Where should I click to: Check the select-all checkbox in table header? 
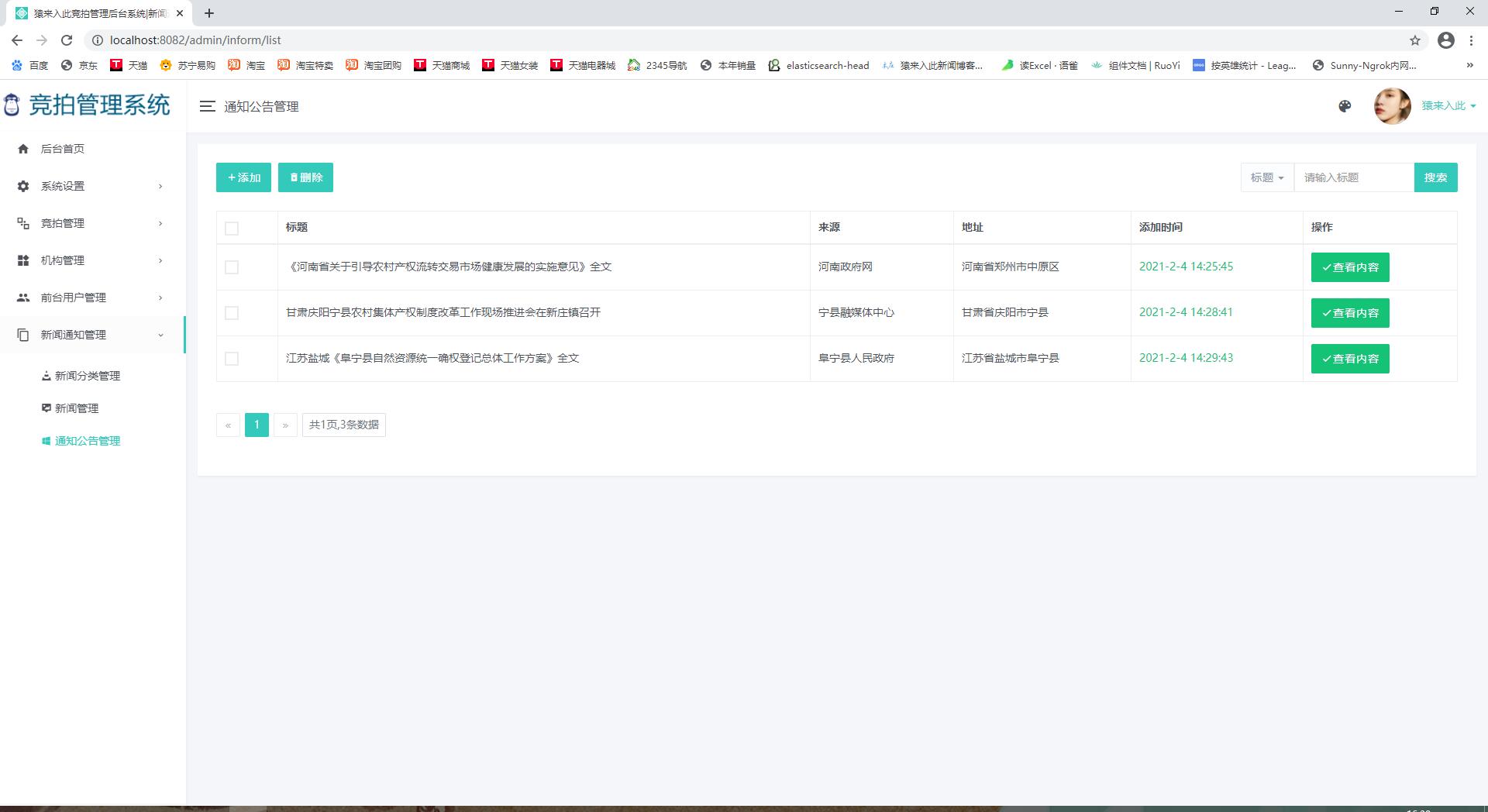click(232, 228)
